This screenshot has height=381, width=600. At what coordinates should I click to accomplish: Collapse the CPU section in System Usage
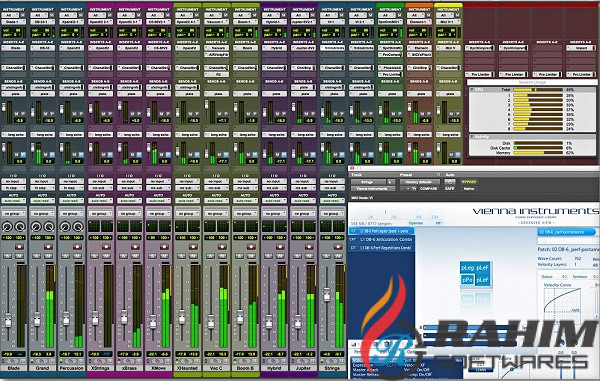point(472,90)
